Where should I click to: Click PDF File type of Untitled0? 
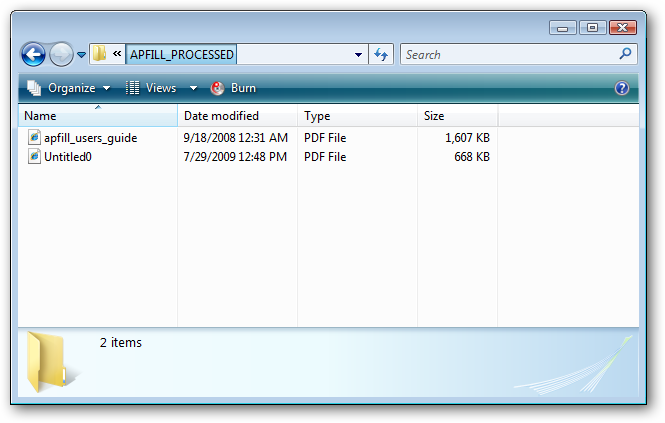click(325, 157)
